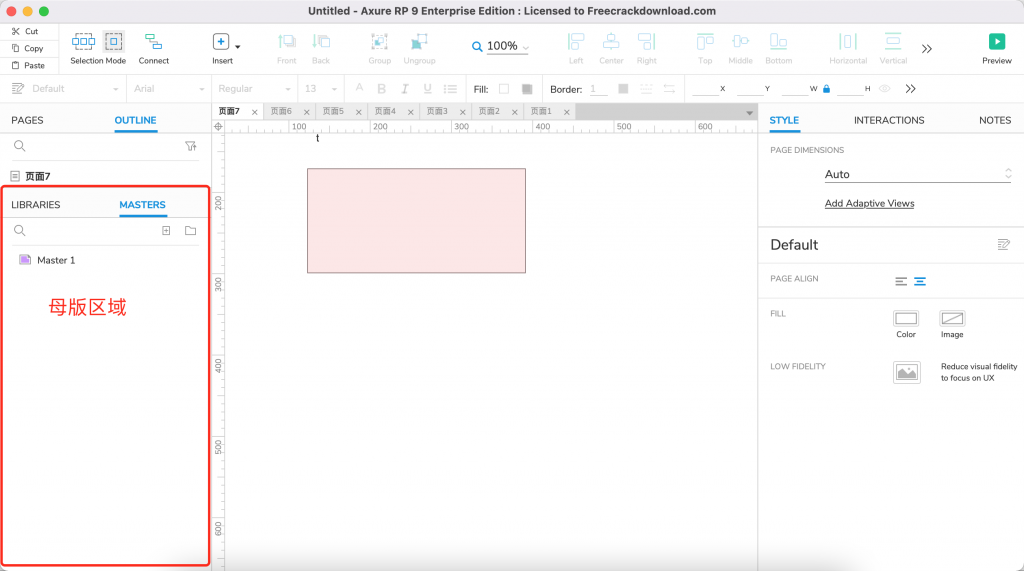Open the Page Dimensions Auto dropdown
Screen dimensions: 1024x571
[x=917, y=174]
